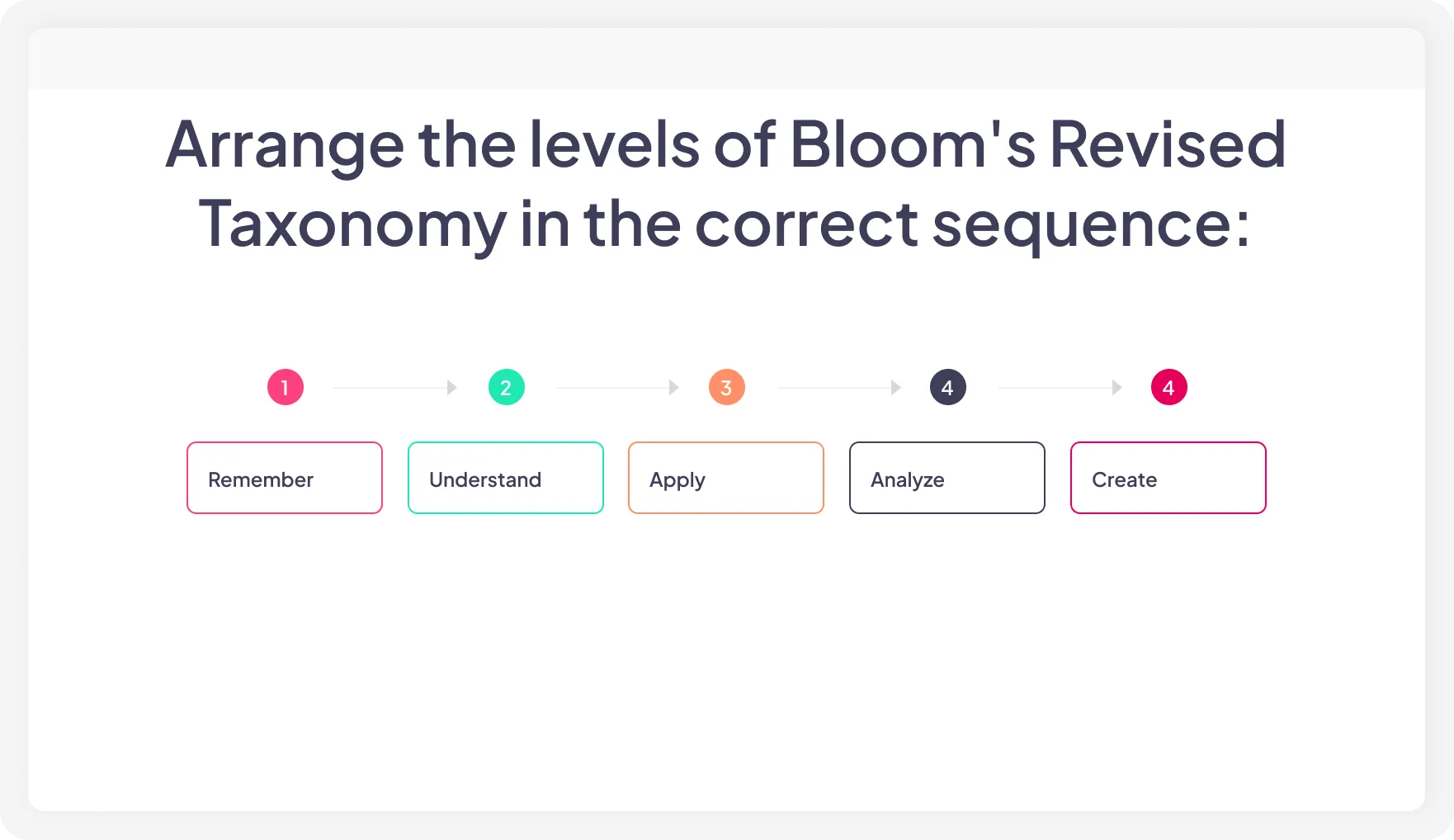The width and height of the screenshot is (1454, 840).
Task: Select the dark navy number 4 circle
Action: 947,387
